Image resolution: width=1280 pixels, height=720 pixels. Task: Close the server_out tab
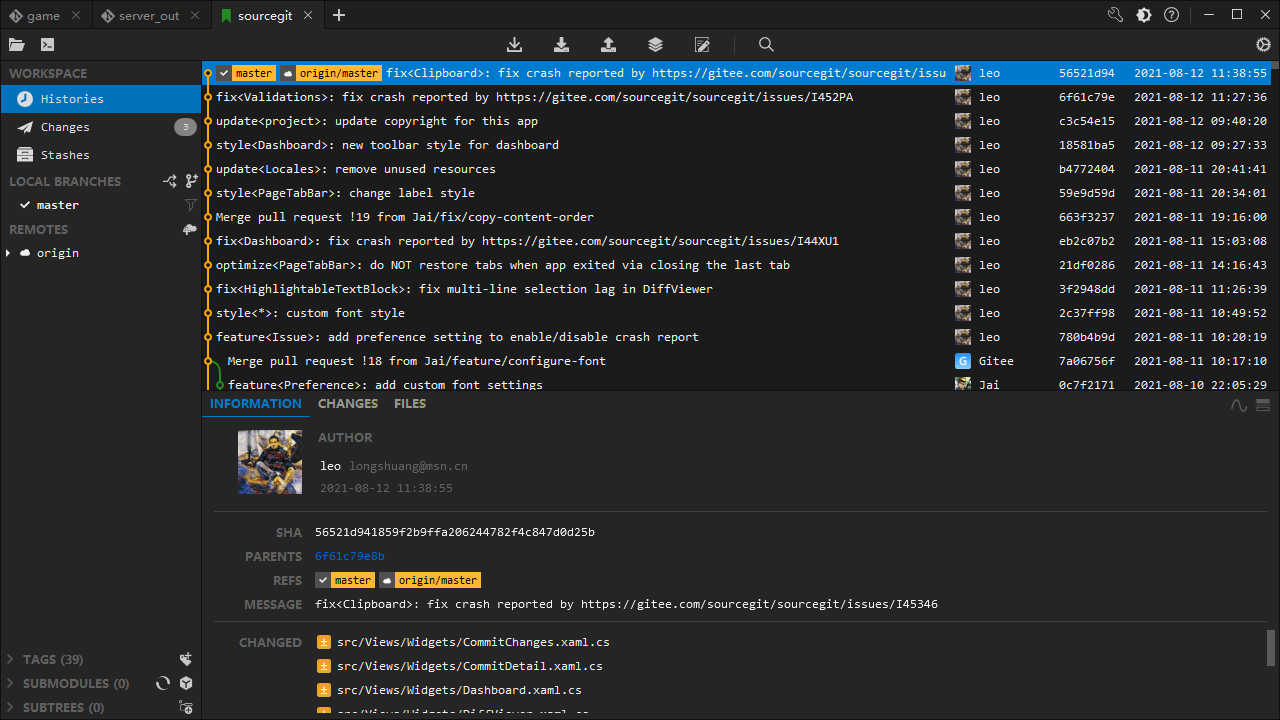(x=195, y=15)
